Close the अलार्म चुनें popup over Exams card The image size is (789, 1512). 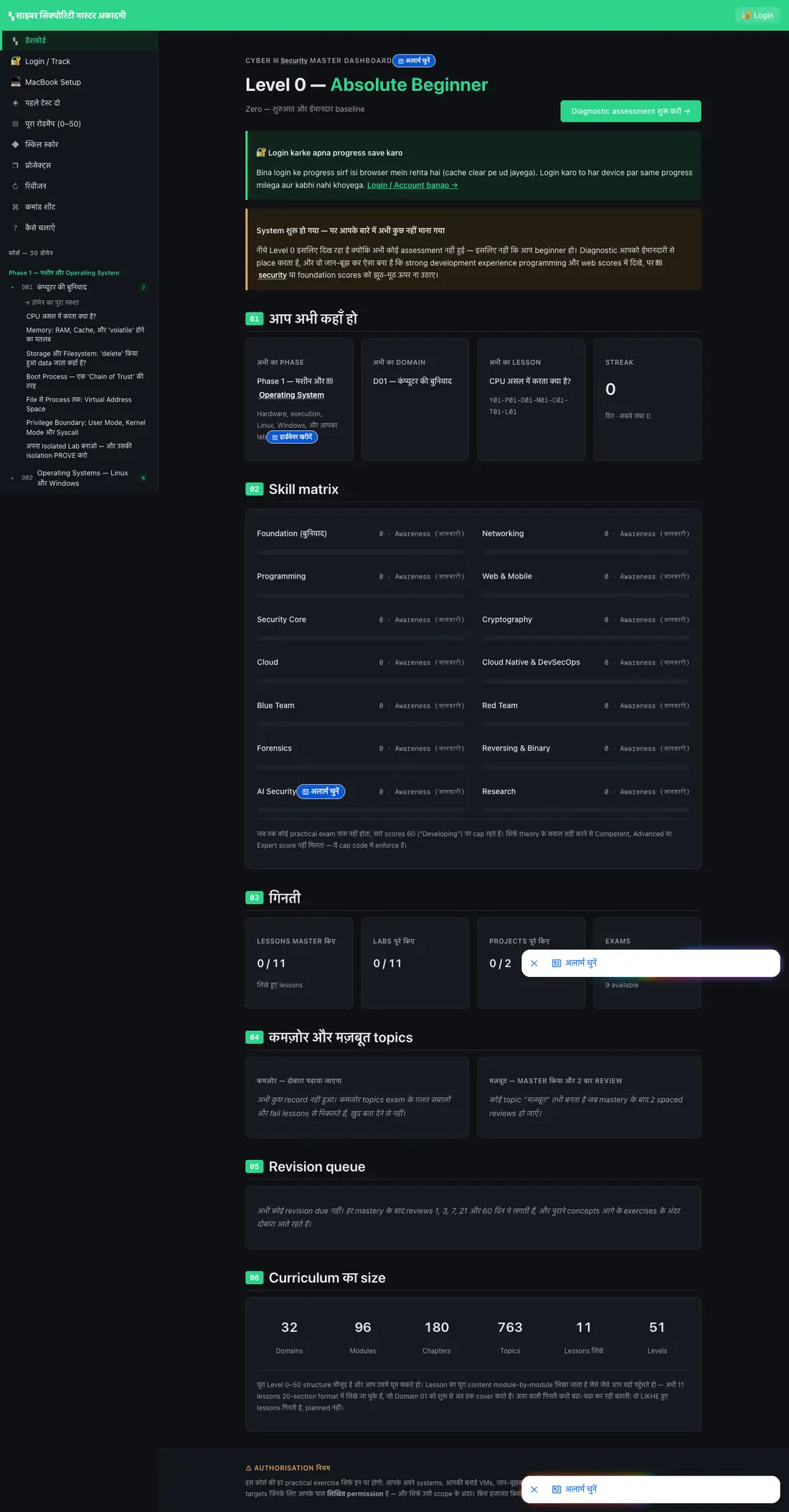534,964
